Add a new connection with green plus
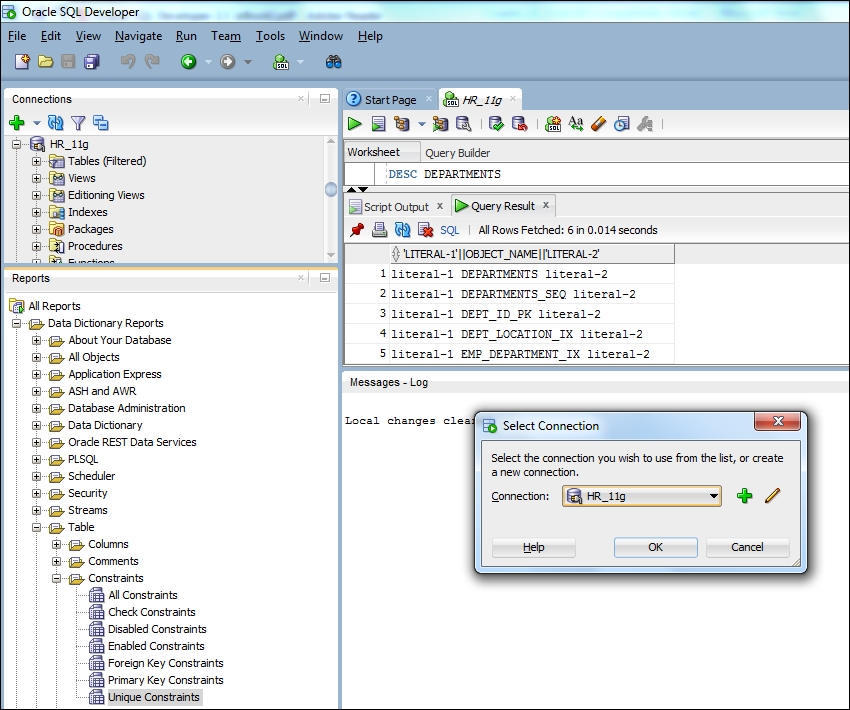The image size is (850, 710). [x=17, y=123]
